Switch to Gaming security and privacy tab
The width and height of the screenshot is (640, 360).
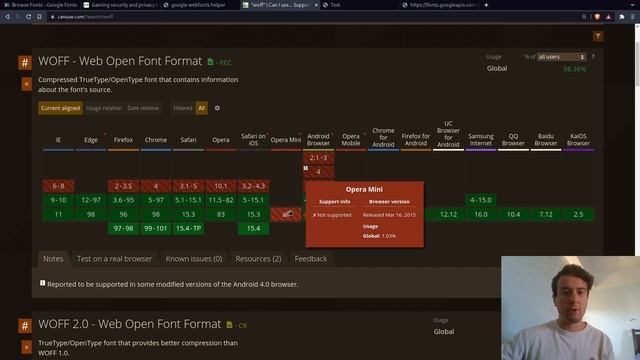(120, 5)
